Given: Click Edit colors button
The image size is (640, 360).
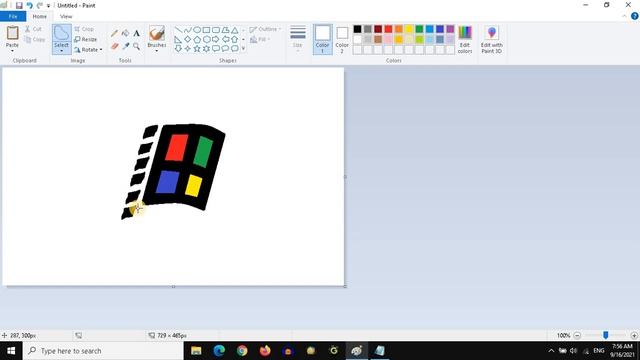Looking at the screenshot, I should 465,39.
